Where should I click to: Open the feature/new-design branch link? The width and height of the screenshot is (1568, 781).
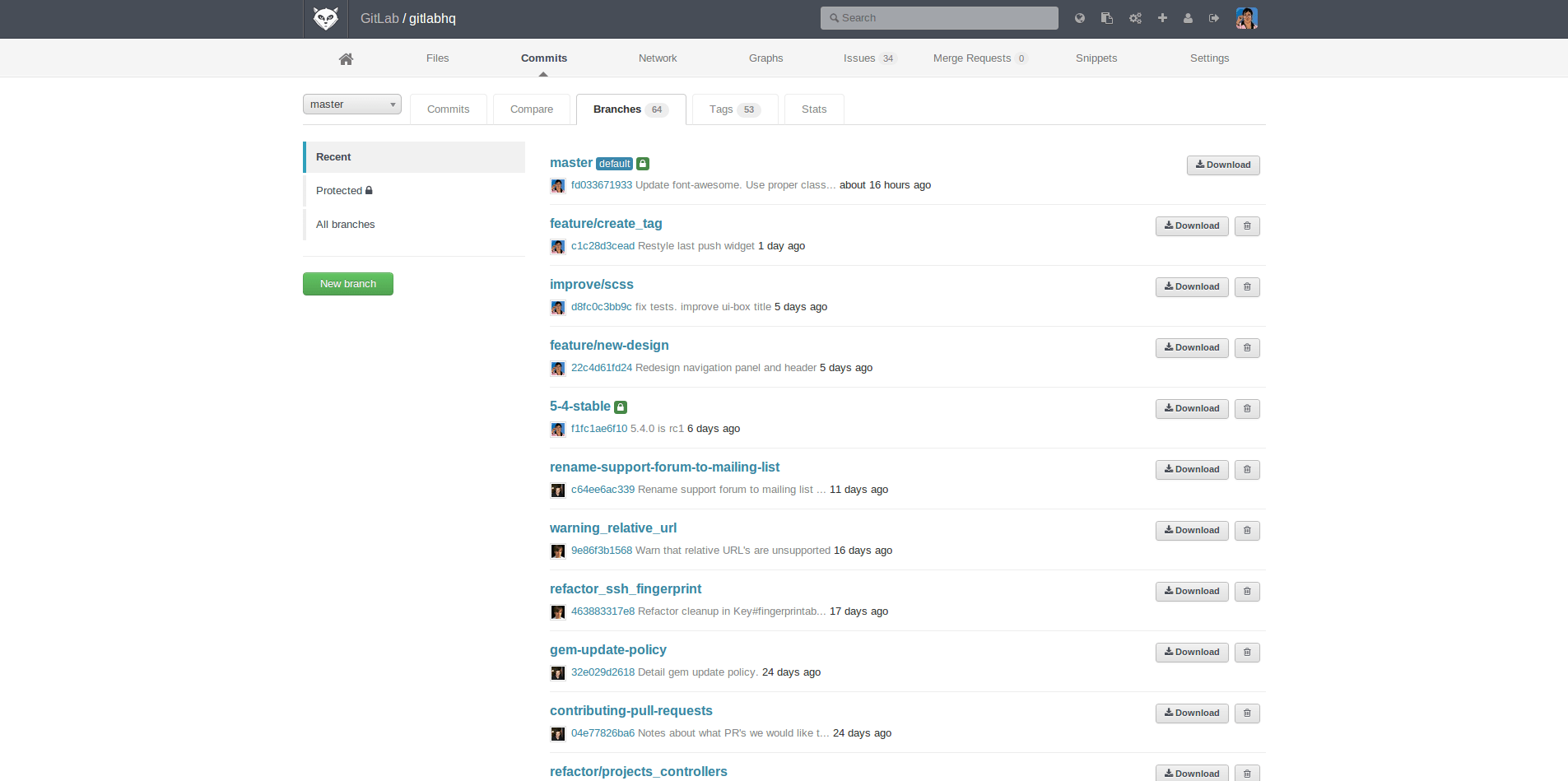[609, 345]
